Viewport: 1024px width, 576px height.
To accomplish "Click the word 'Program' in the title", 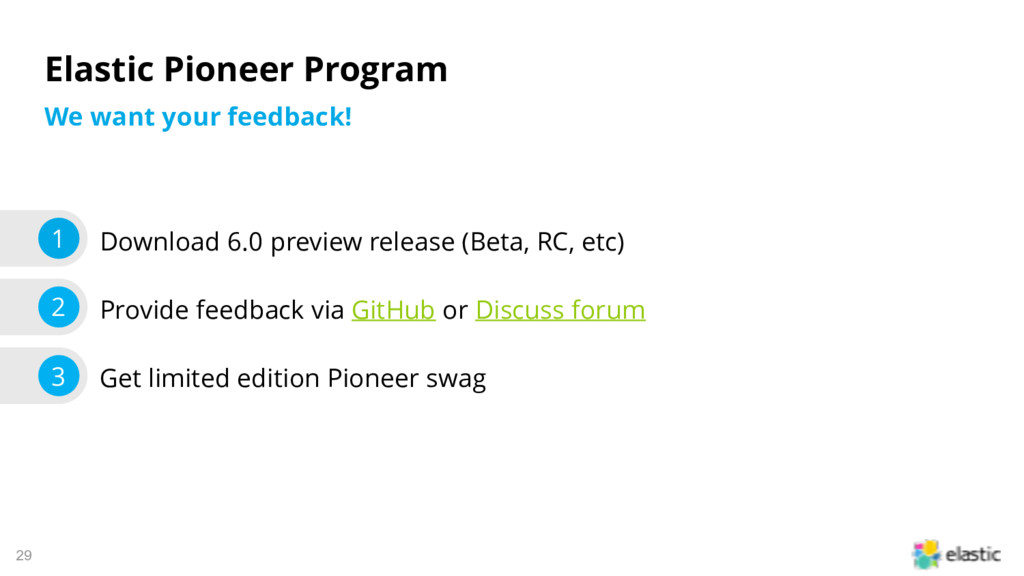I will (376, 71).
